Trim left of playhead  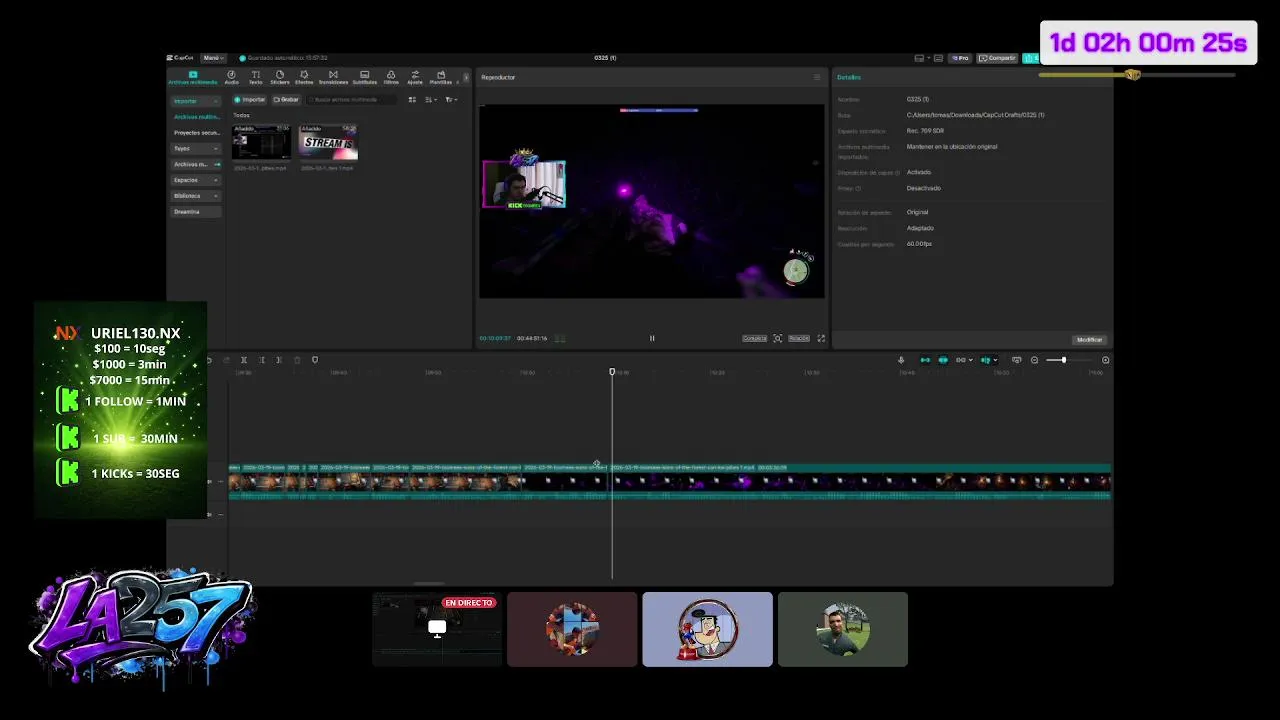pyautogui.click(x=262, y=360)
